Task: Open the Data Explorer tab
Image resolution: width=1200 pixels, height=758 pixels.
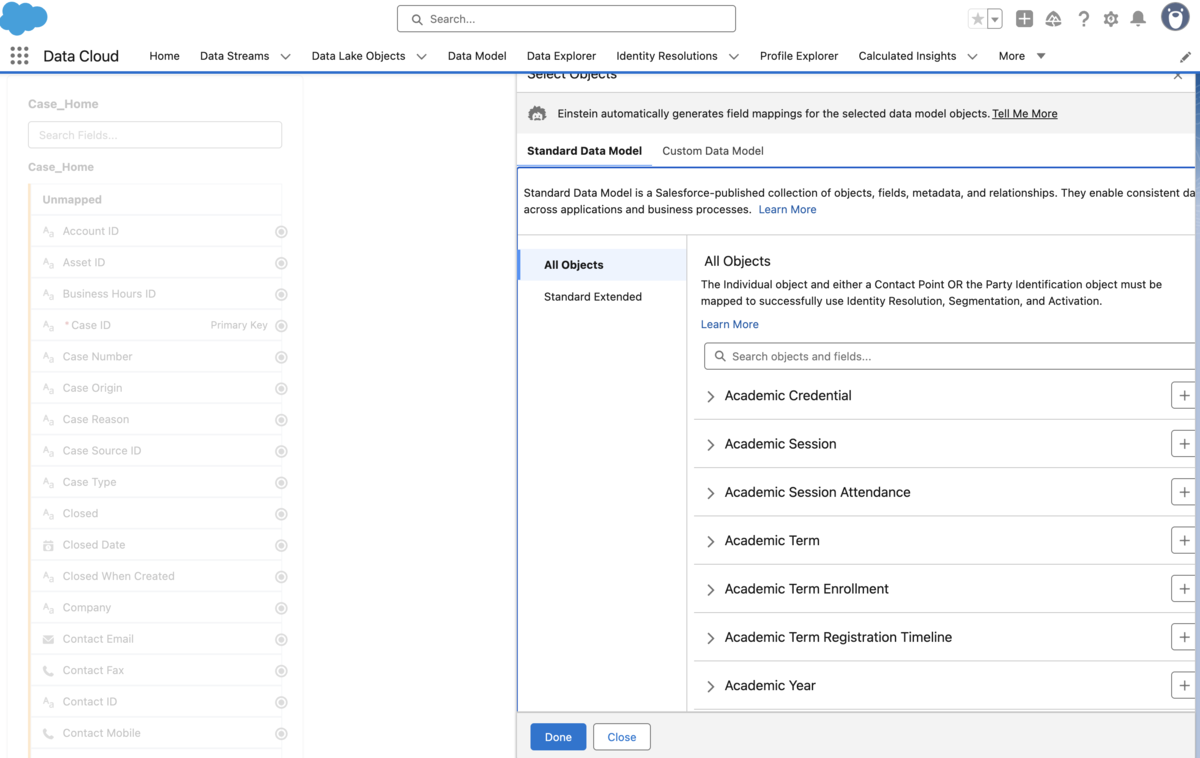Action: (561, 56)
